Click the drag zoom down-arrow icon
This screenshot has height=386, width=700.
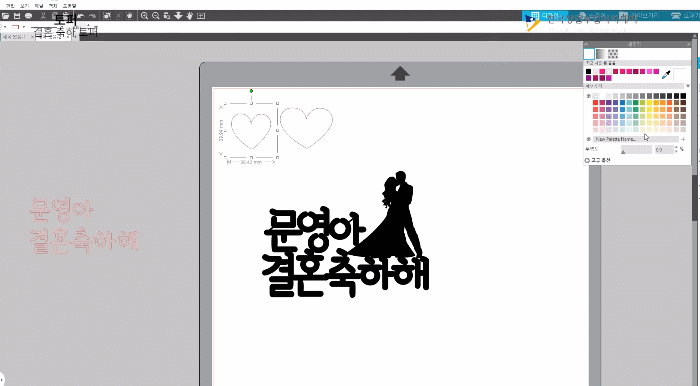click(x=178, y=16)
